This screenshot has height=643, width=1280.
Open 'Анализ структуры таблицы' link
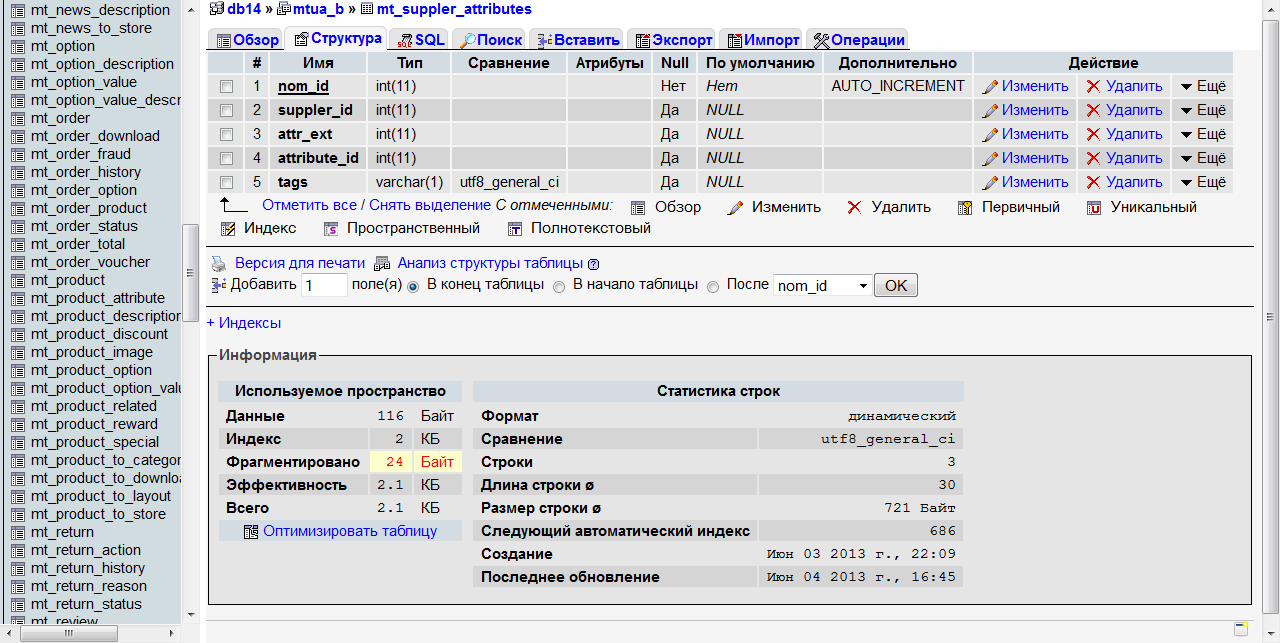[490, 263]
